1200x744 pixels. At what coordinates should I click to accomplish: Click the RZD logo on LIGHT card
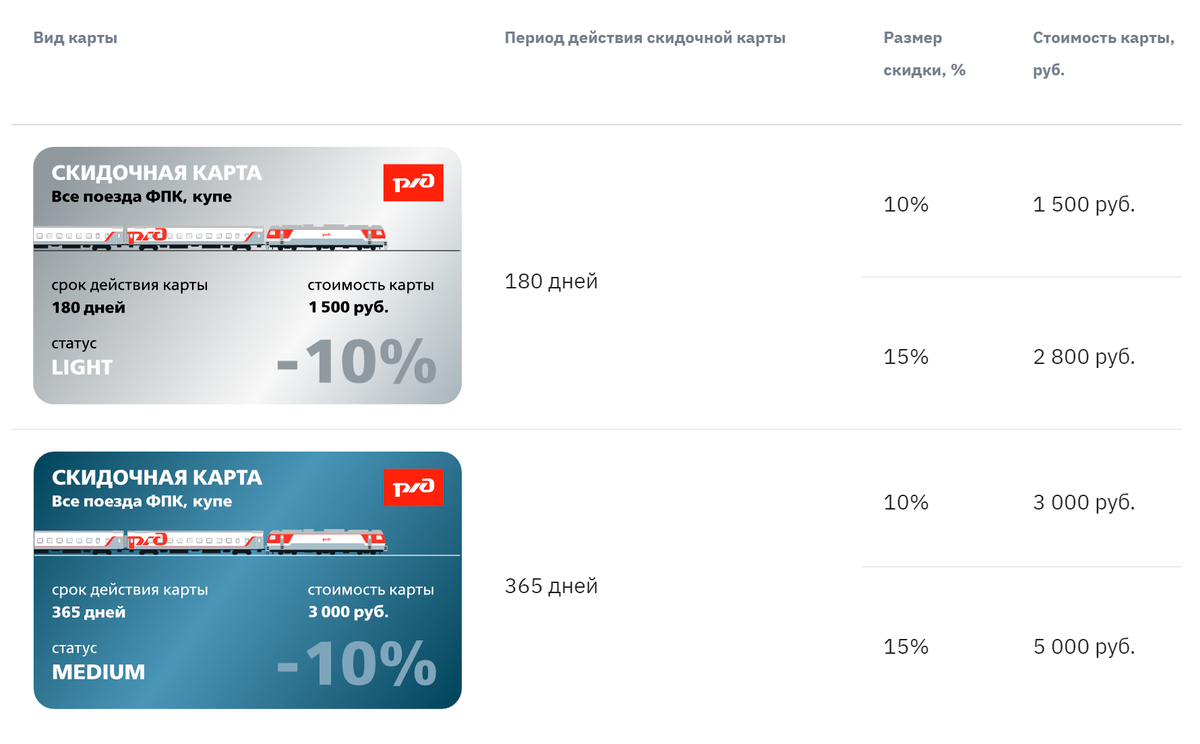pyautogui.click(x=413, y=182)
